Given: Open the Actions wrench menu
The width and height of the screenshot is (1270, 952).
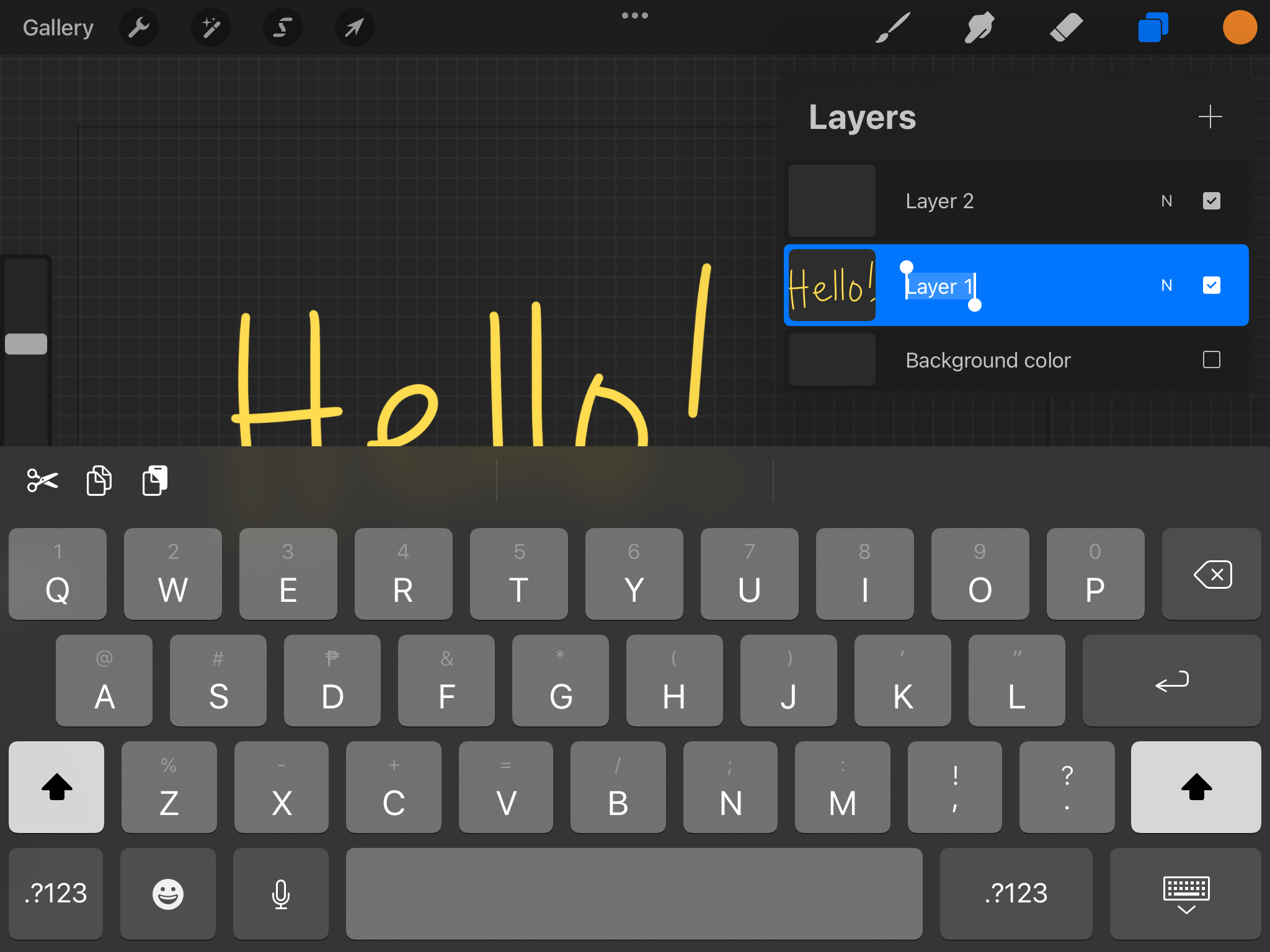Looking at the screenshot, I should pyautogui.click(x=139, y=27).
